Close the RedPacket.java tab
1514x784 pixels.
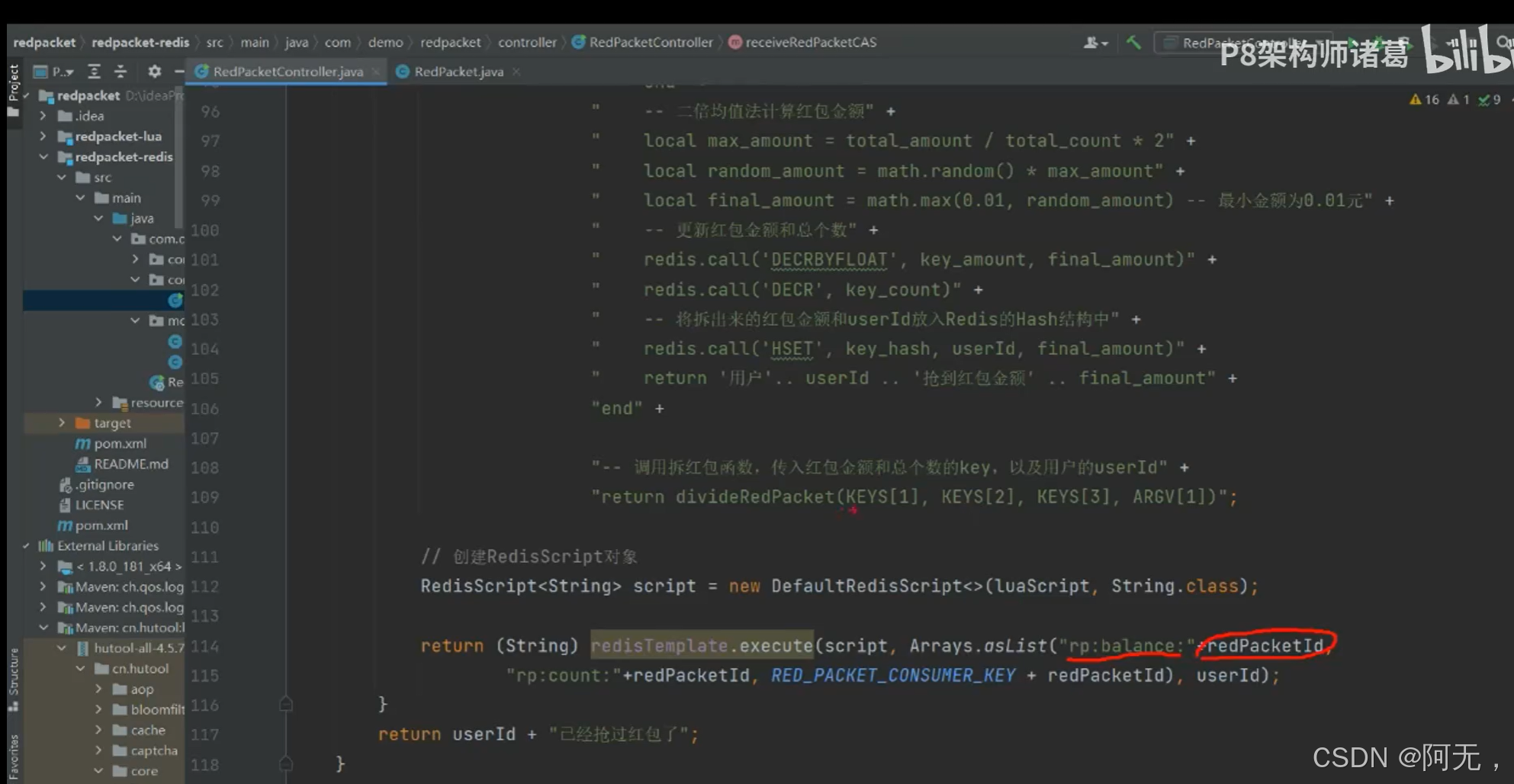(516, 72)
